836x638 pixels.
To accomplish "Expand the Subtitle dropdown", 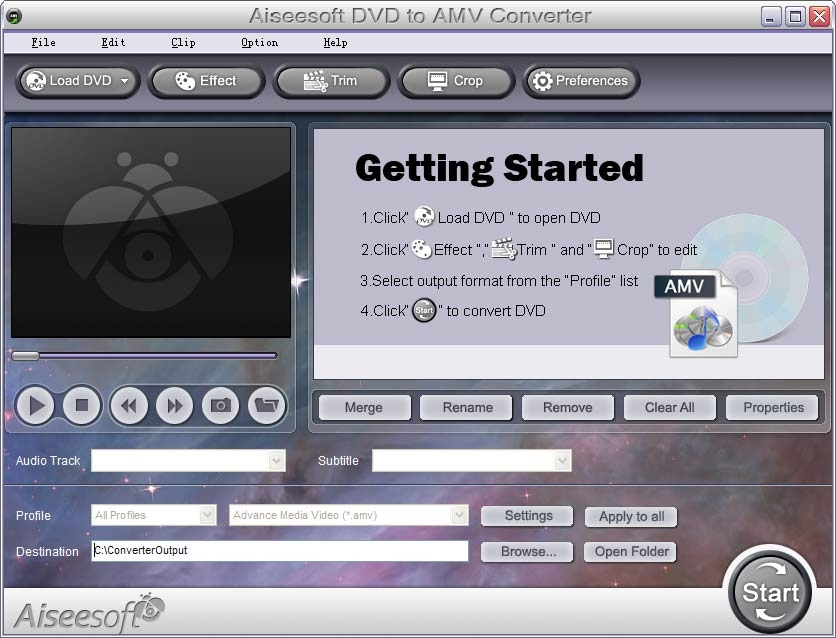I will point(562,461).
